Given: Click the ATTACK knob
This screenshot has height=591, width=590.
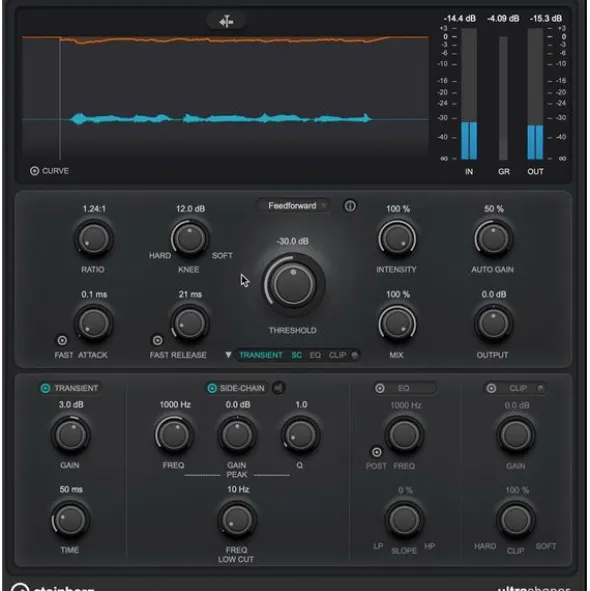Looking at the screenshot, I should (93, 323).
